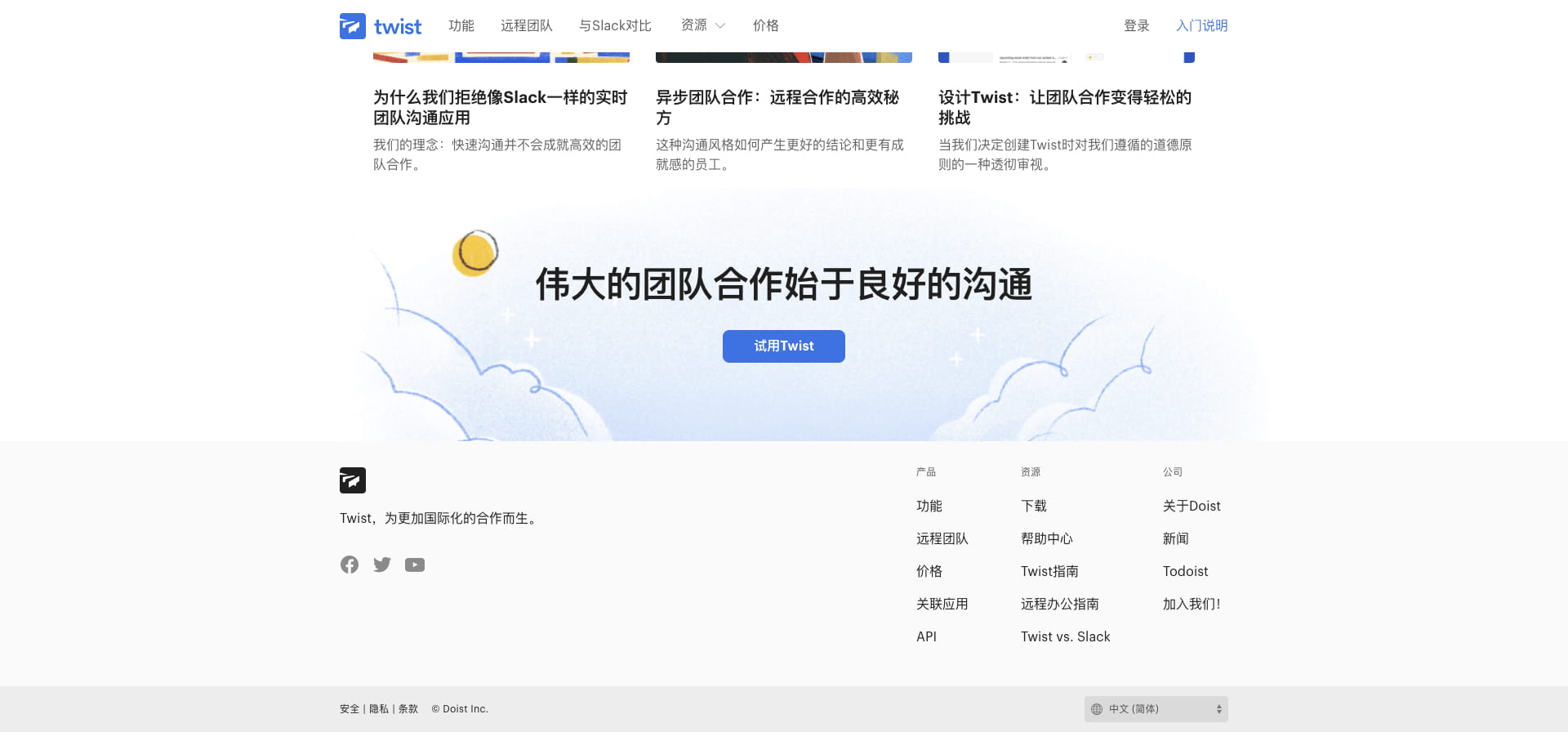Image resolution: width=1568 pixels, height=732 pixels.
Task: Click the 公司 footer column heading
Action: [x=1173, y=472]
